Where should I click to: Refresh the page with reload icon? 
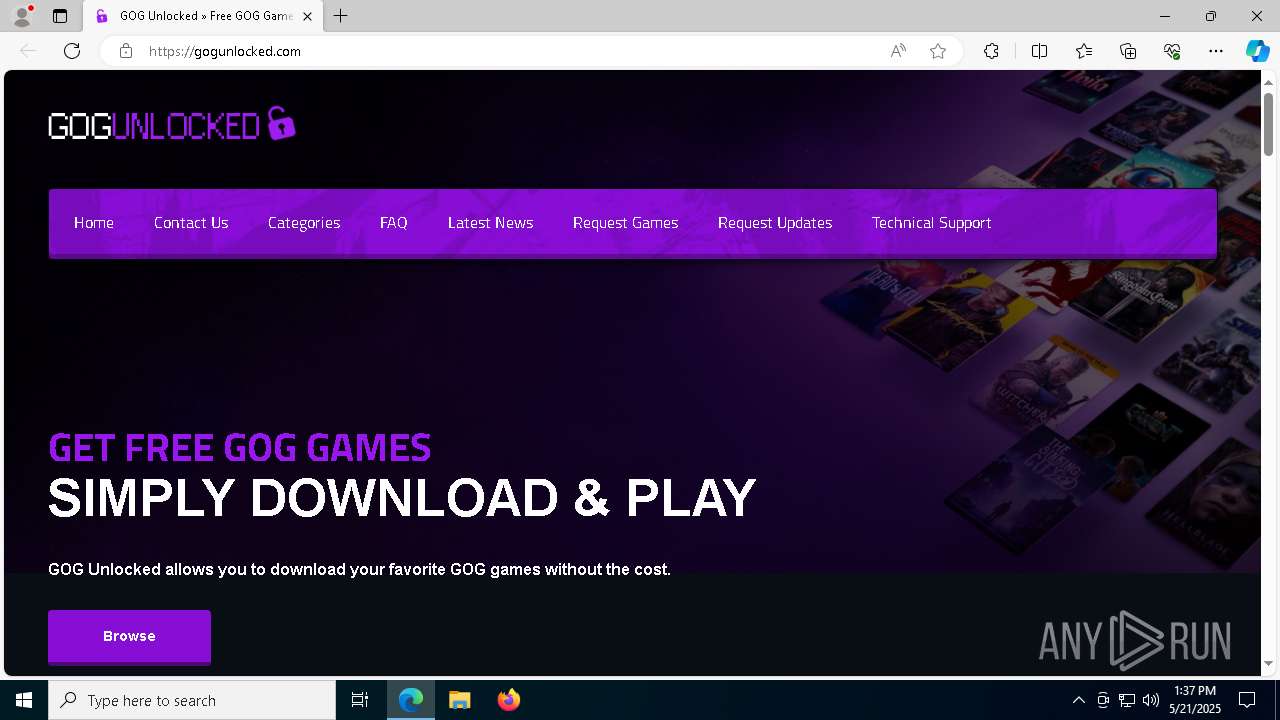72,51
